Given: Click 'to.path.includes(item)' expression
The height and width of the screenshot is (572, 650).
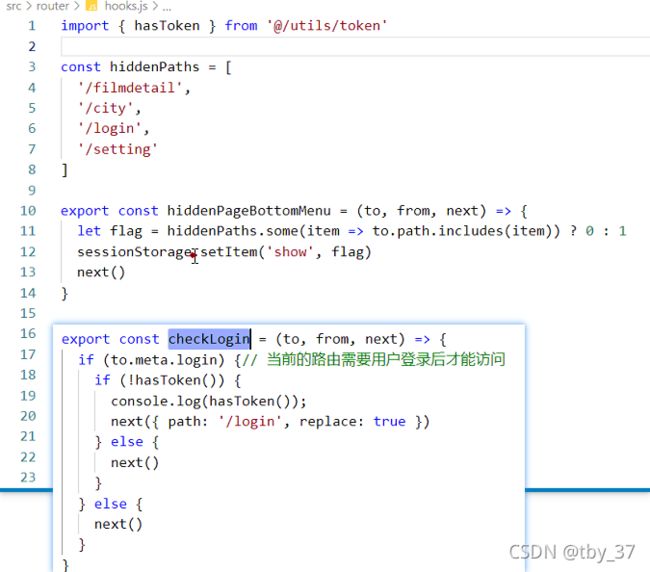Looking at the screenshot, I should click(462, 231).
